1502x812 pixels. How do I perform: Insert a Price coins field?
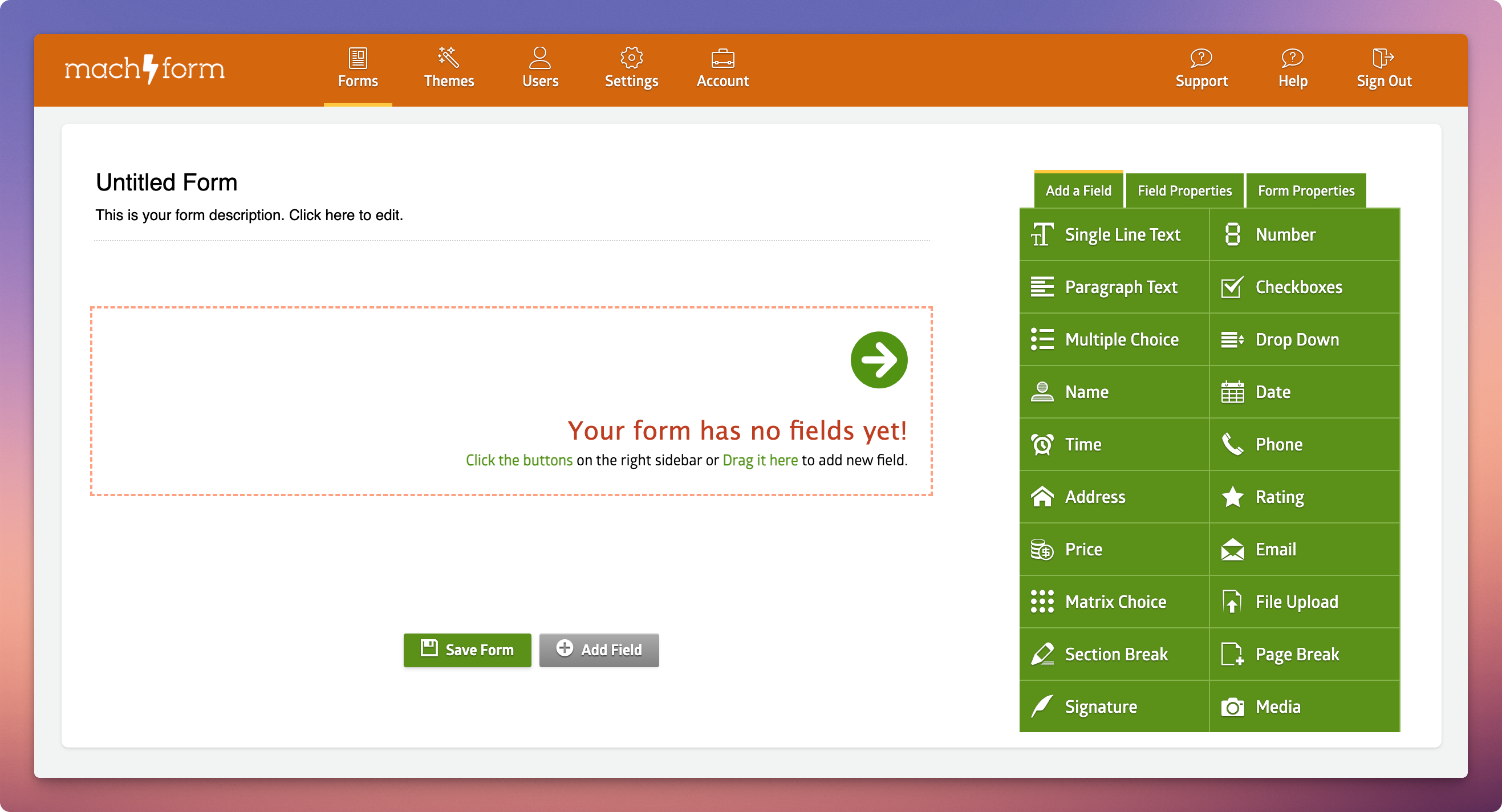(x=1114, y=549)
